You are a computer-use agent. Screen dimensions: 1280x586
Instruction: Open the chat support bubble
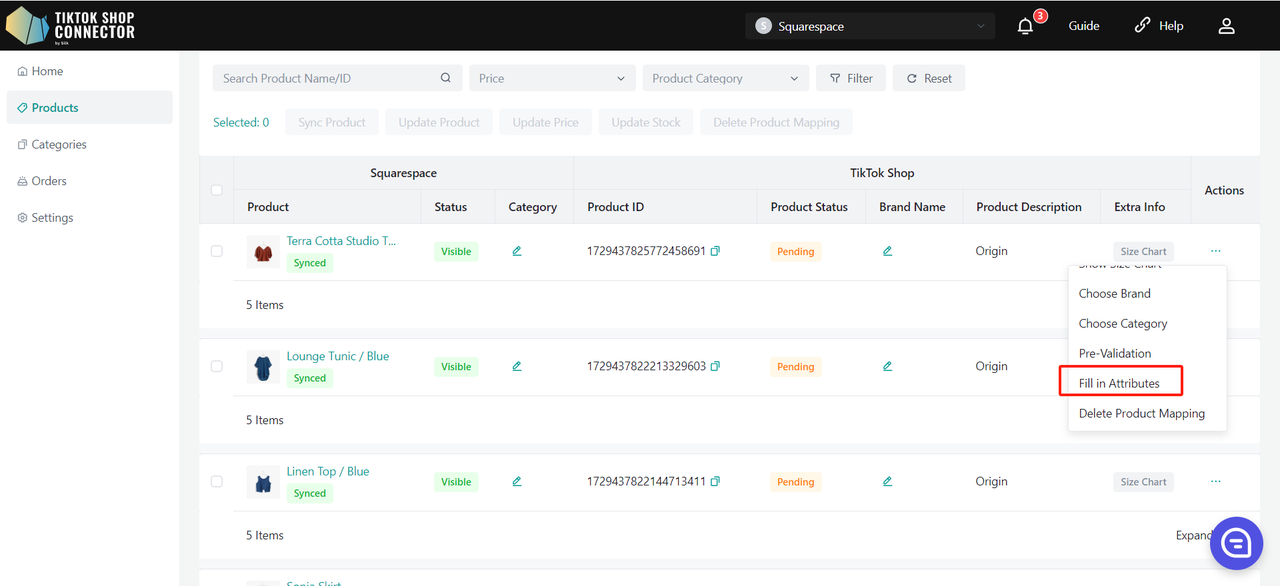[1236, 543]
